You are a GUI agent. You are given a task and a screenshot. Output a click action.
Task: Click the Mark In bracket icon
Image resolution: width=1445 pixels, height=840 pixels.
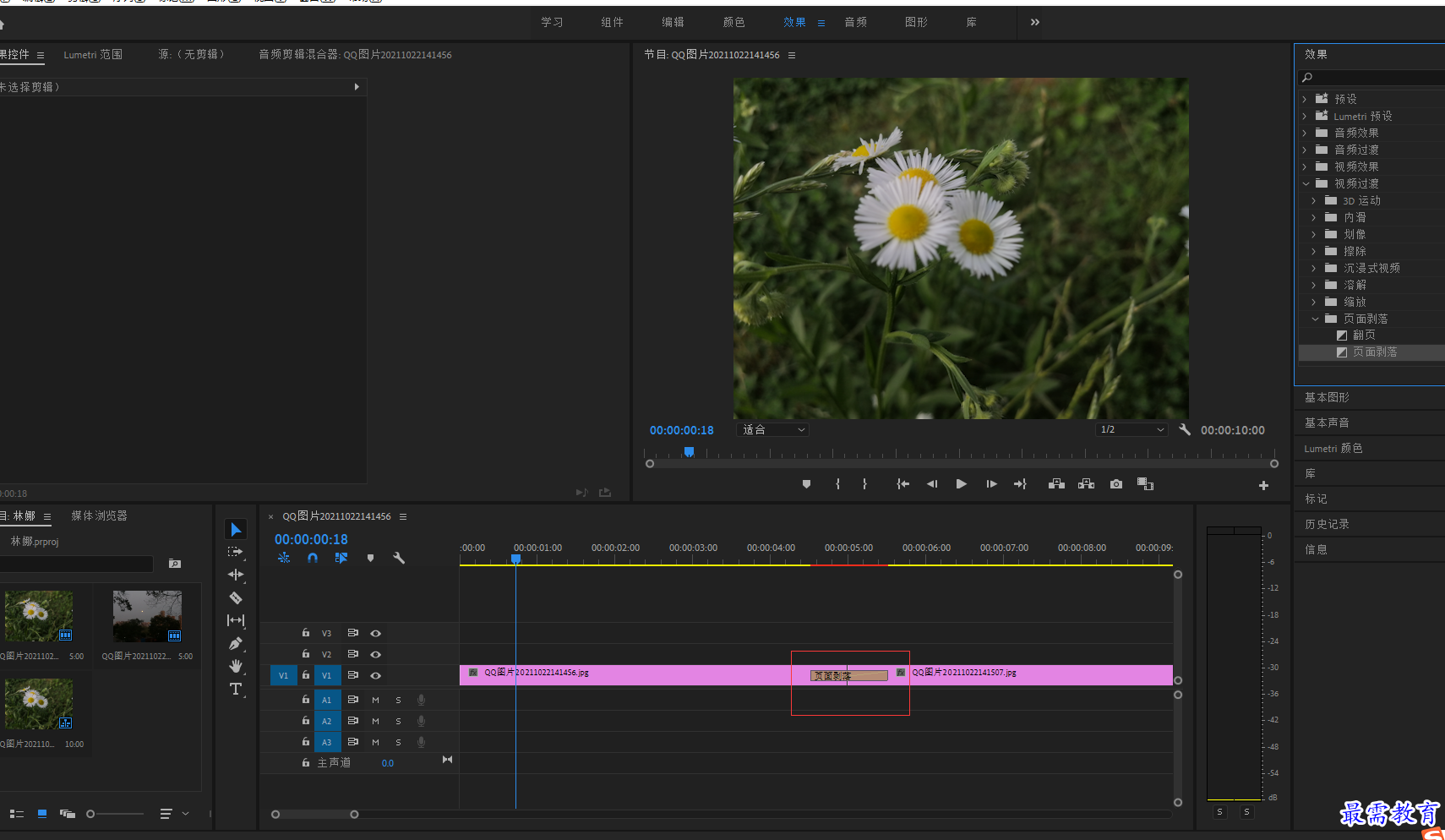click(837, 484)
